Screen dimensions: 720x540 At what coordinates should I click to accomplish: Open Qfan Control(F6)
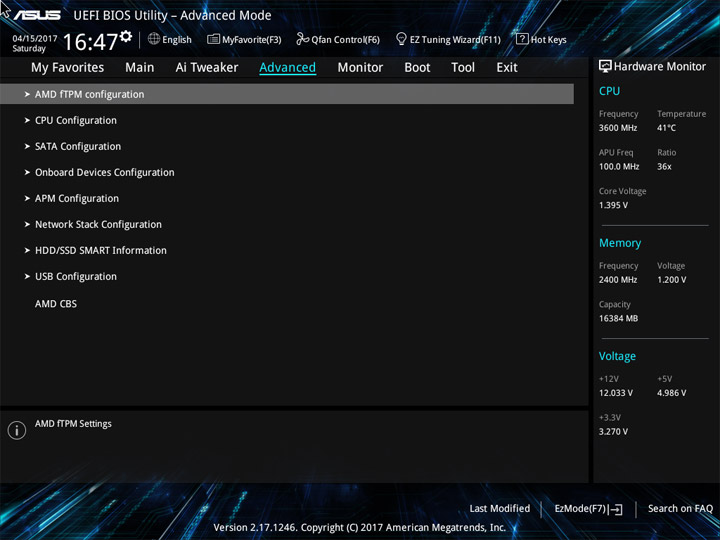338,39
